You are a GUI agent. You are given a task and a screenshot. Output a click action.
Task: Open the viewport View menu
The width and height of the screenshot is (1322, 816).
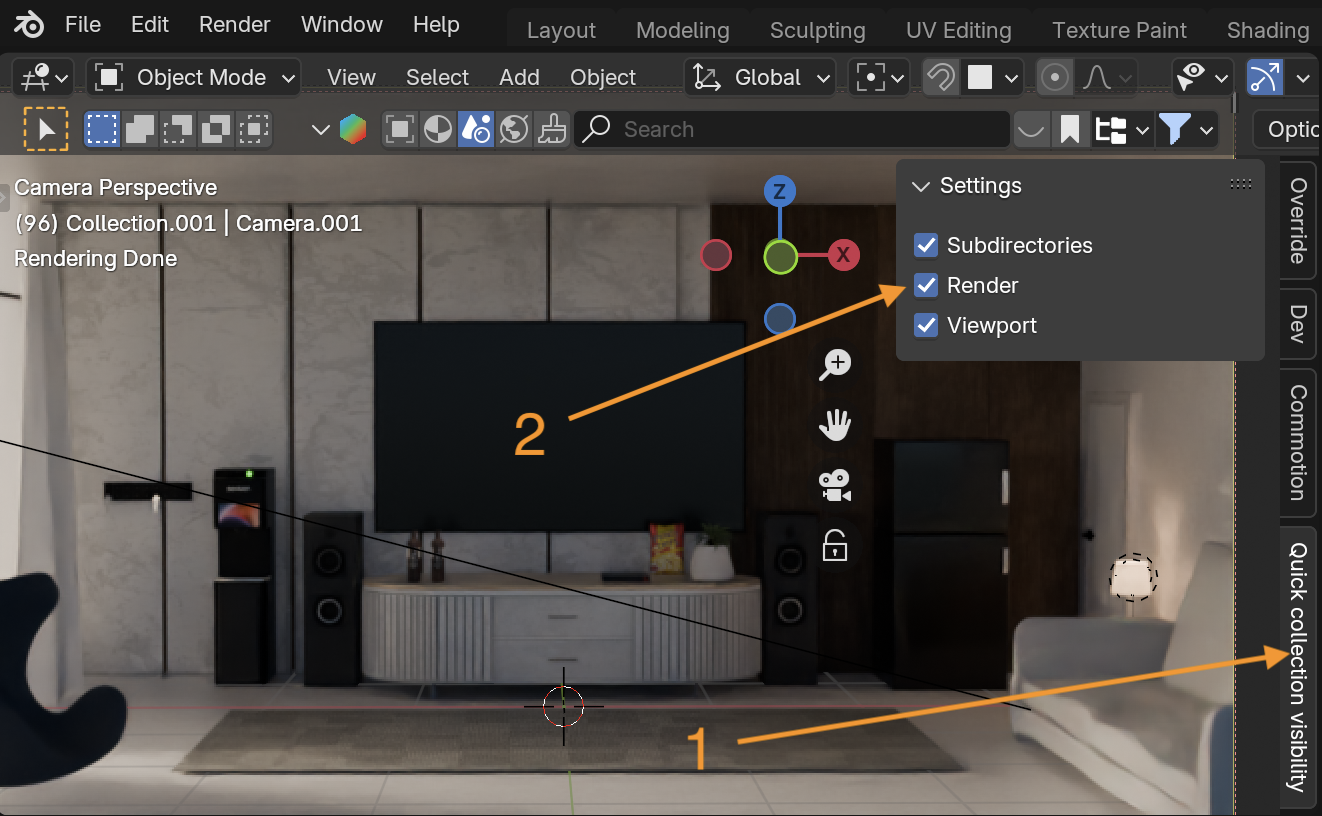[351, 77]
